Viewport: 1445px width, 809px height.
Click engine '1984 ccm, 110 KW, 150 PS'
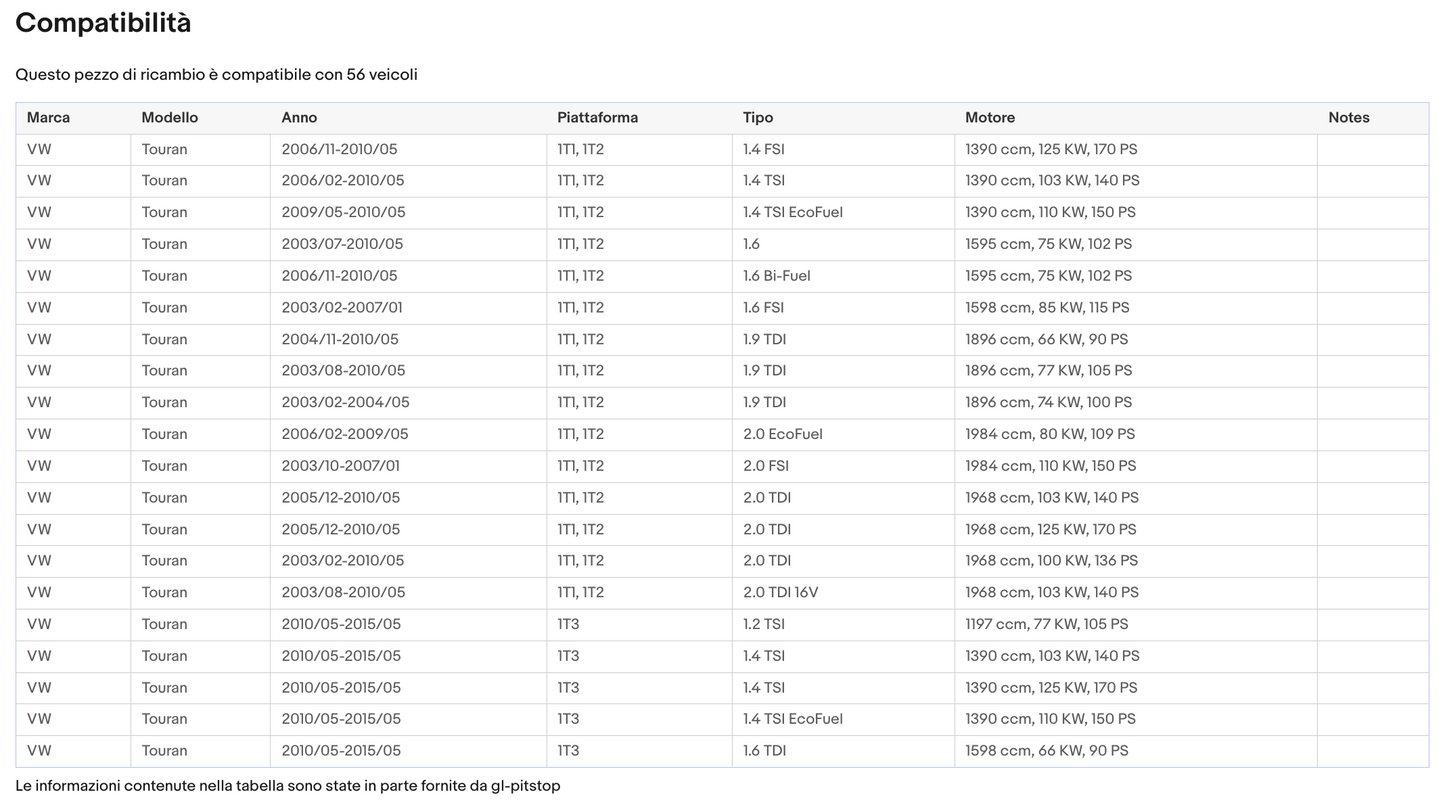(1050, 466)
